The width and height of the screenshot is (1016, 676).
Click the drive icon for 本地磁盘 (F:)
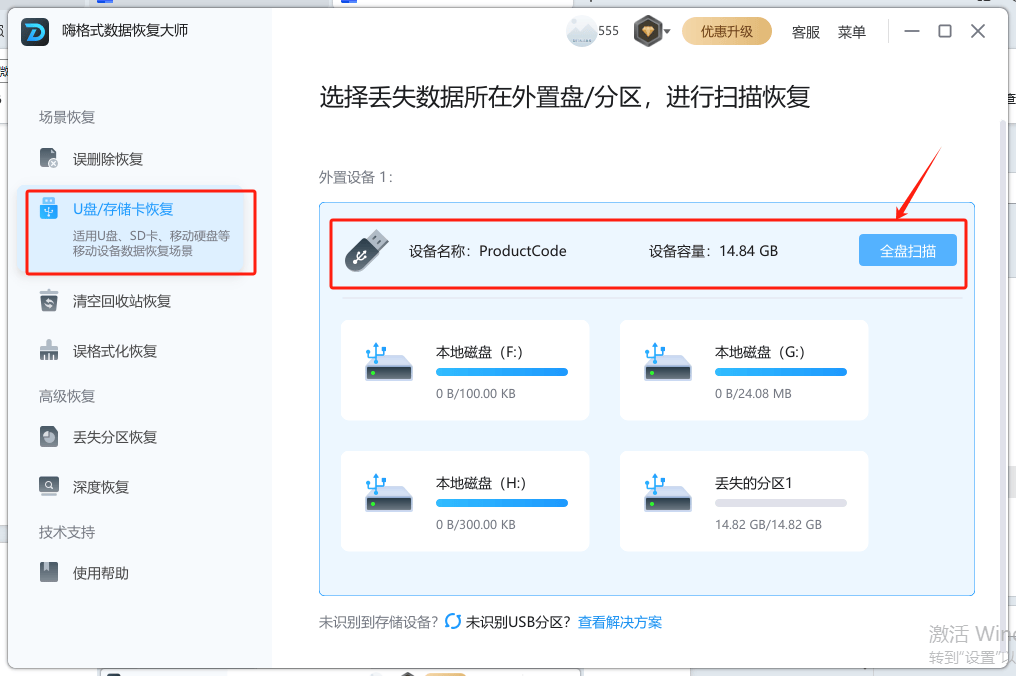pyautogui.click(x=388, y=362)
